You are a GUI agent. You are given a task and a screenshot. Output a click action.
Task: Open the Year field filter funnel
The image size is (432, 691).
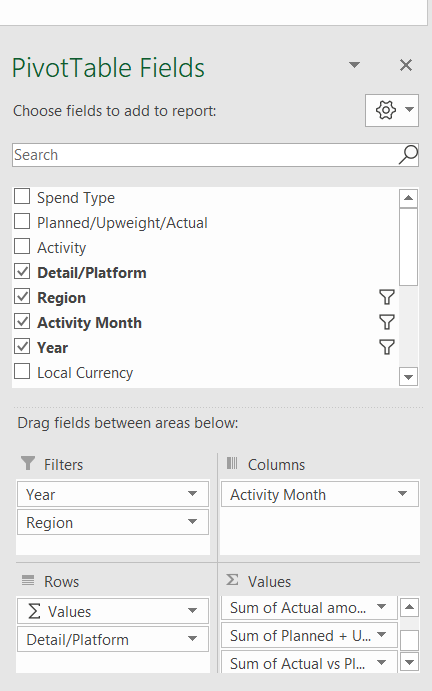click(387, 348)
